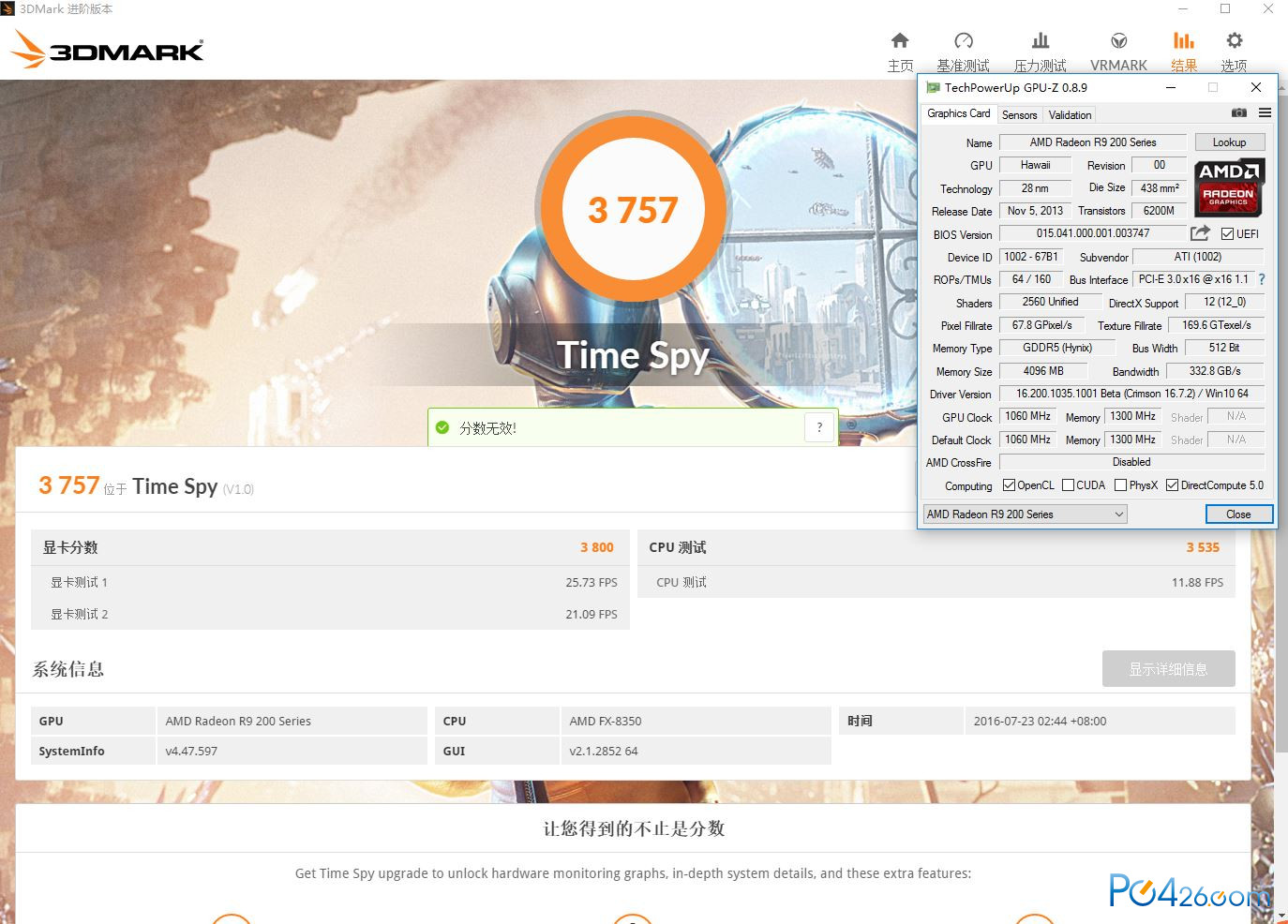The image size is (1288, 924).
Task: Open the GPU-Z hamburger menu icon
Action: pyautogui.click(x=1265, y=113)
